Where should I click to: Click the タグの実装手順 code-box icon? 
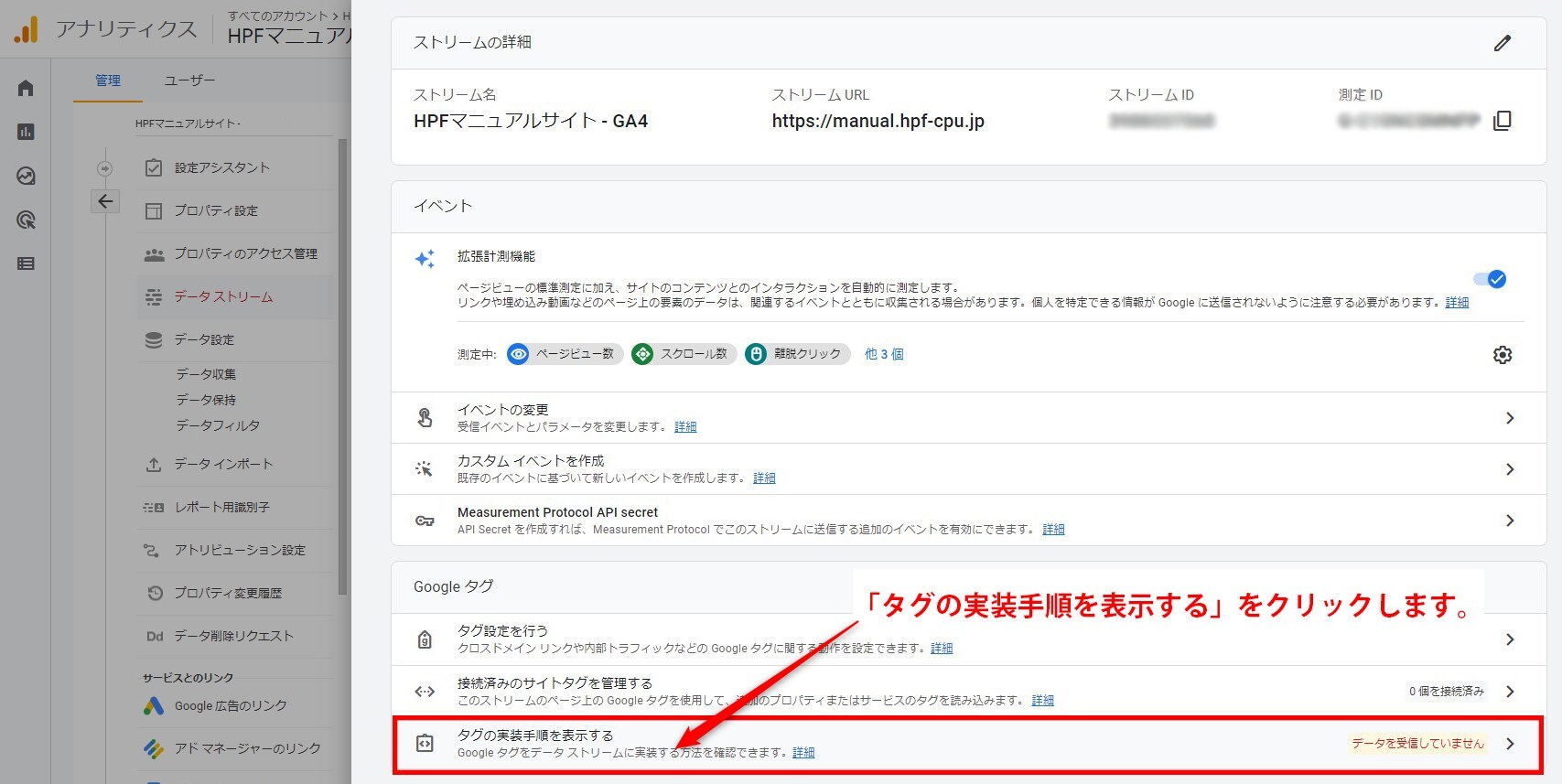point(425,744)
